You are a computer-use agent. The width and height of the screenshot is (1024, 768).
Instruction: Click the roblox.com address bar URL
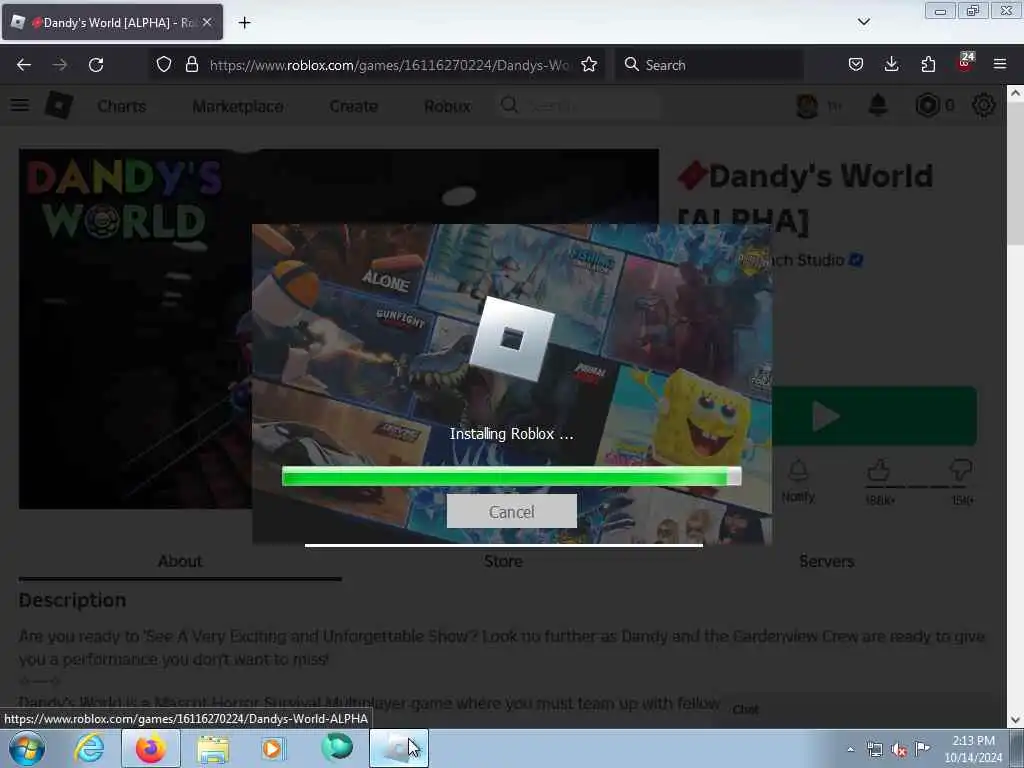click(x=389, y=65)
